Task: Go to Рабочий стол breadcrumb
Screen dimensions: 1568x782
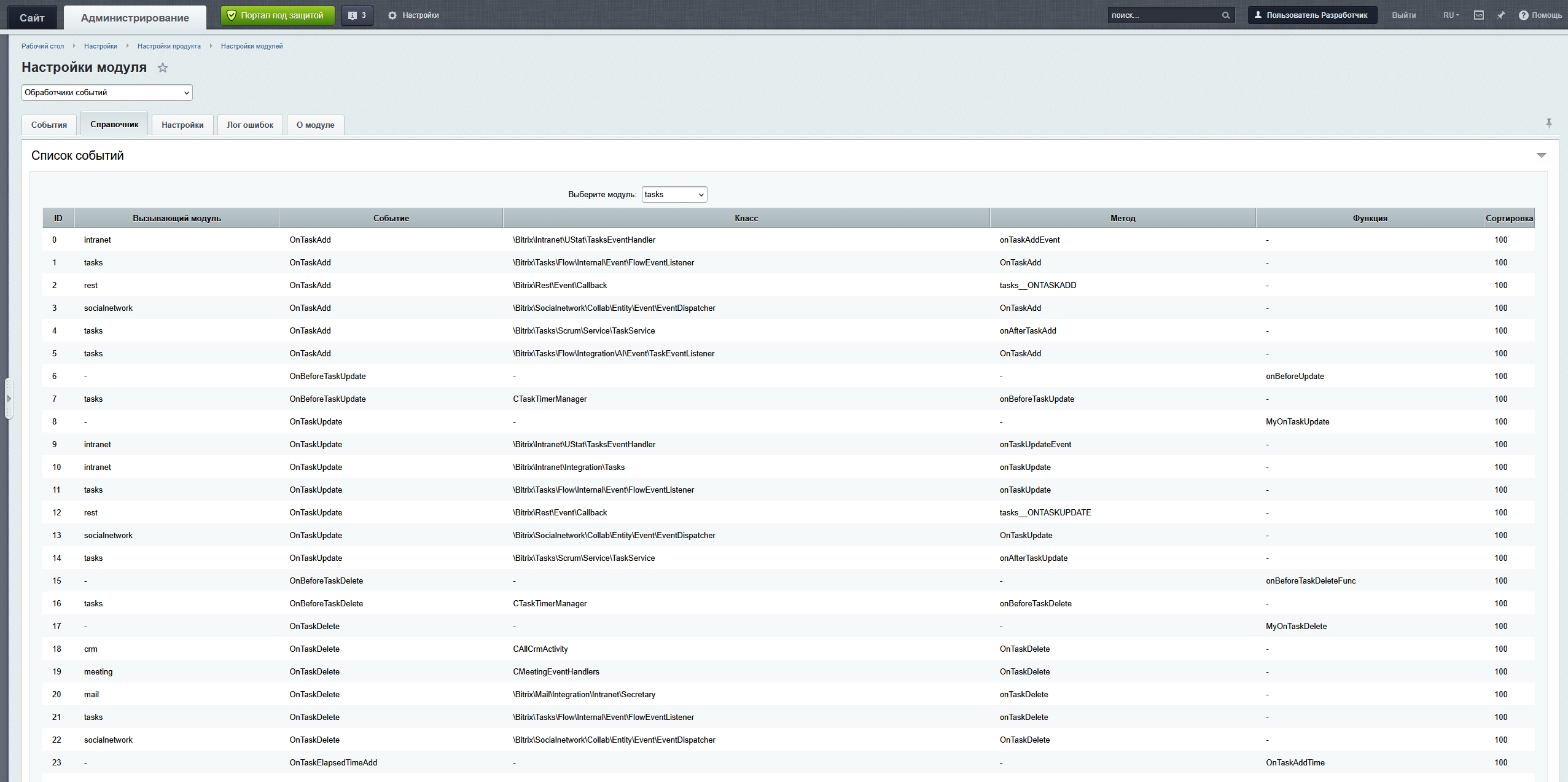Action: pyautogui.click(x=42, y=46)
